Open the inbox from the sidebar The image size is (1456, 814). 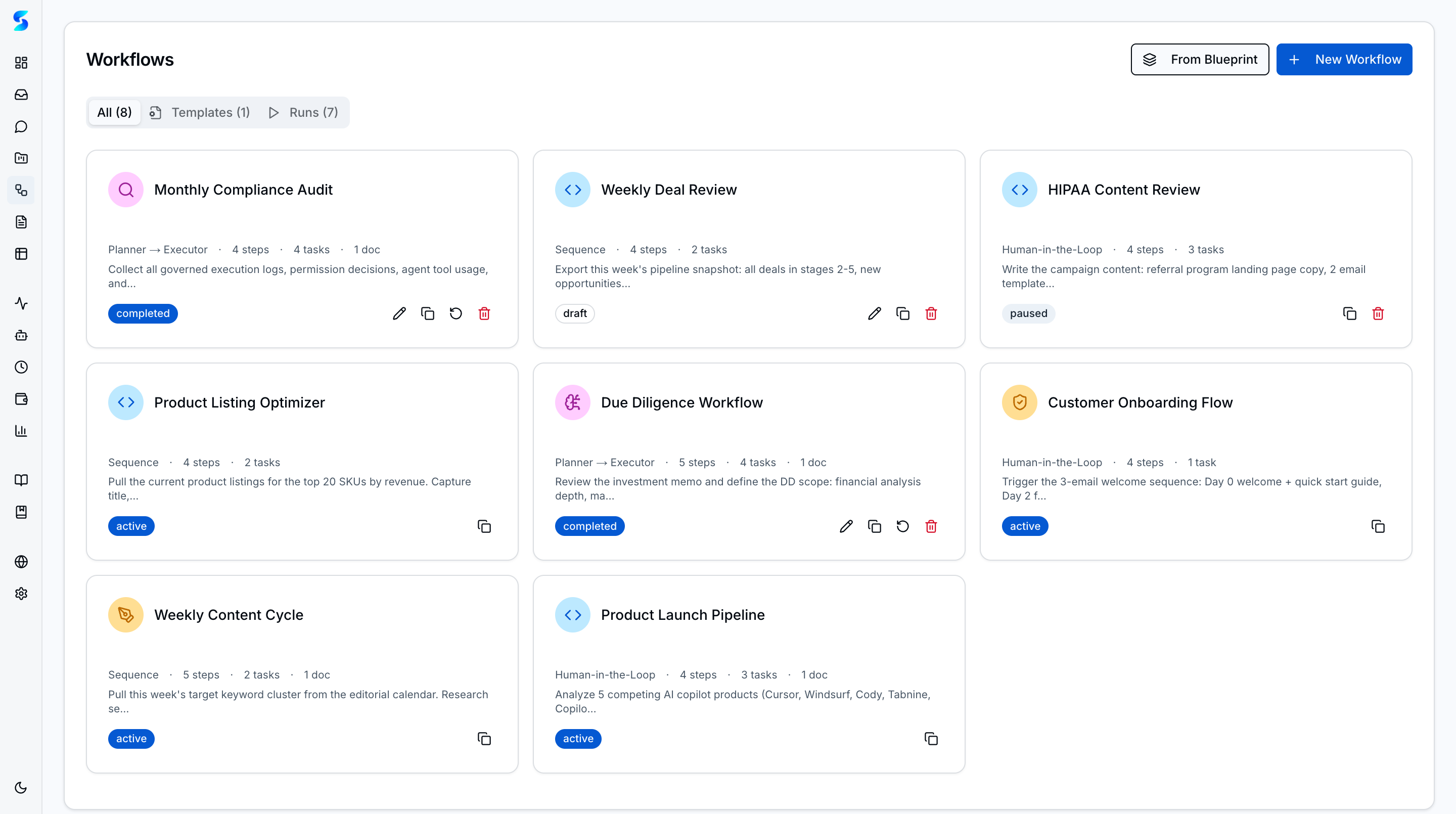(21, 95)
